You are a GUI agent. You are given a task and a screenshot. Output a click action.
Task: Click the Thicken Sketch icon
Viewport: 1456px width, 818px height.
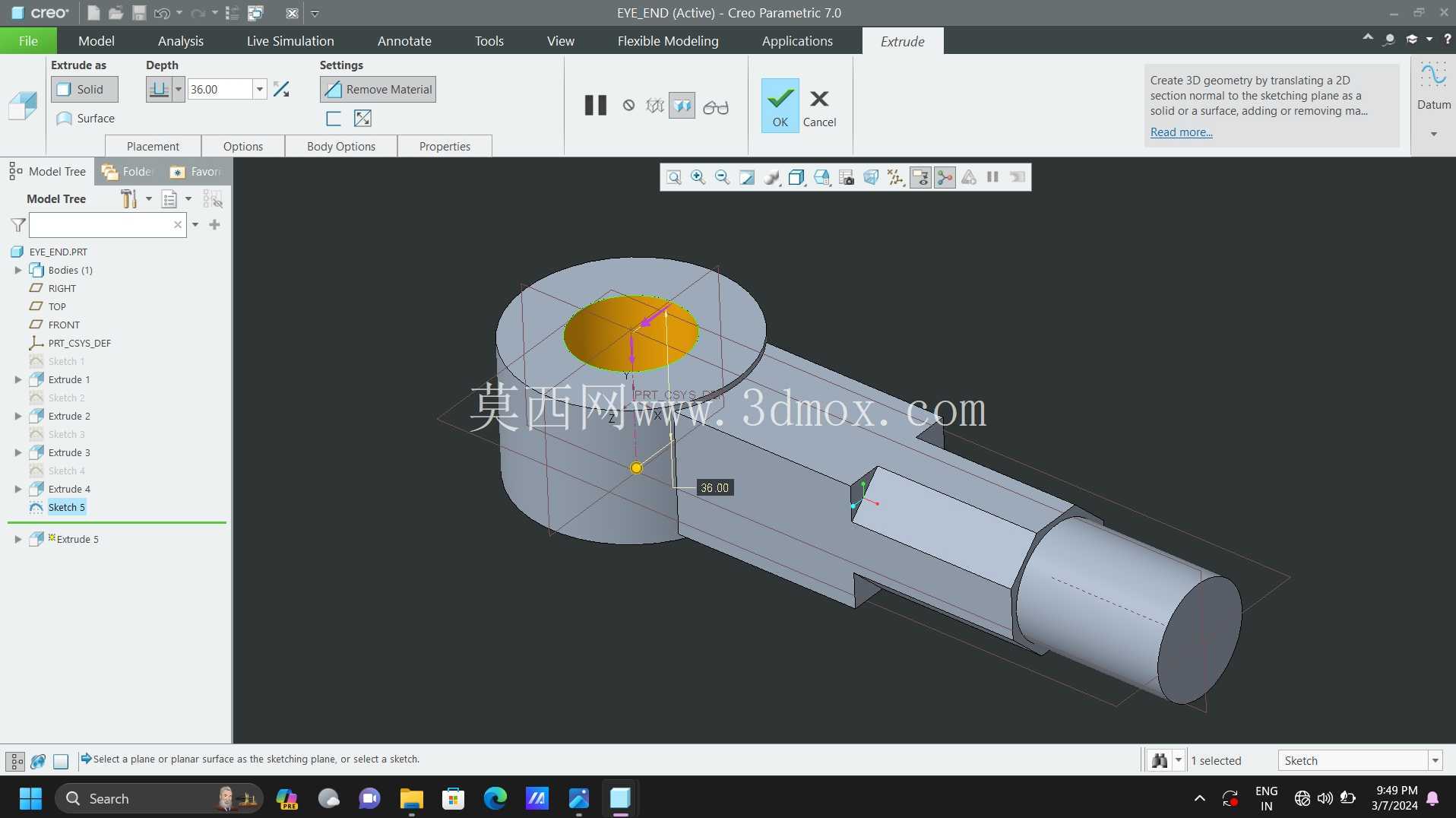tap(333, 118)
